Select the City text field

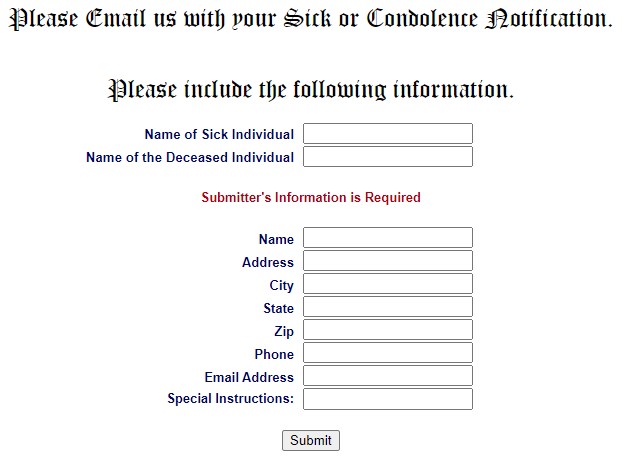(x=388, y=284)
